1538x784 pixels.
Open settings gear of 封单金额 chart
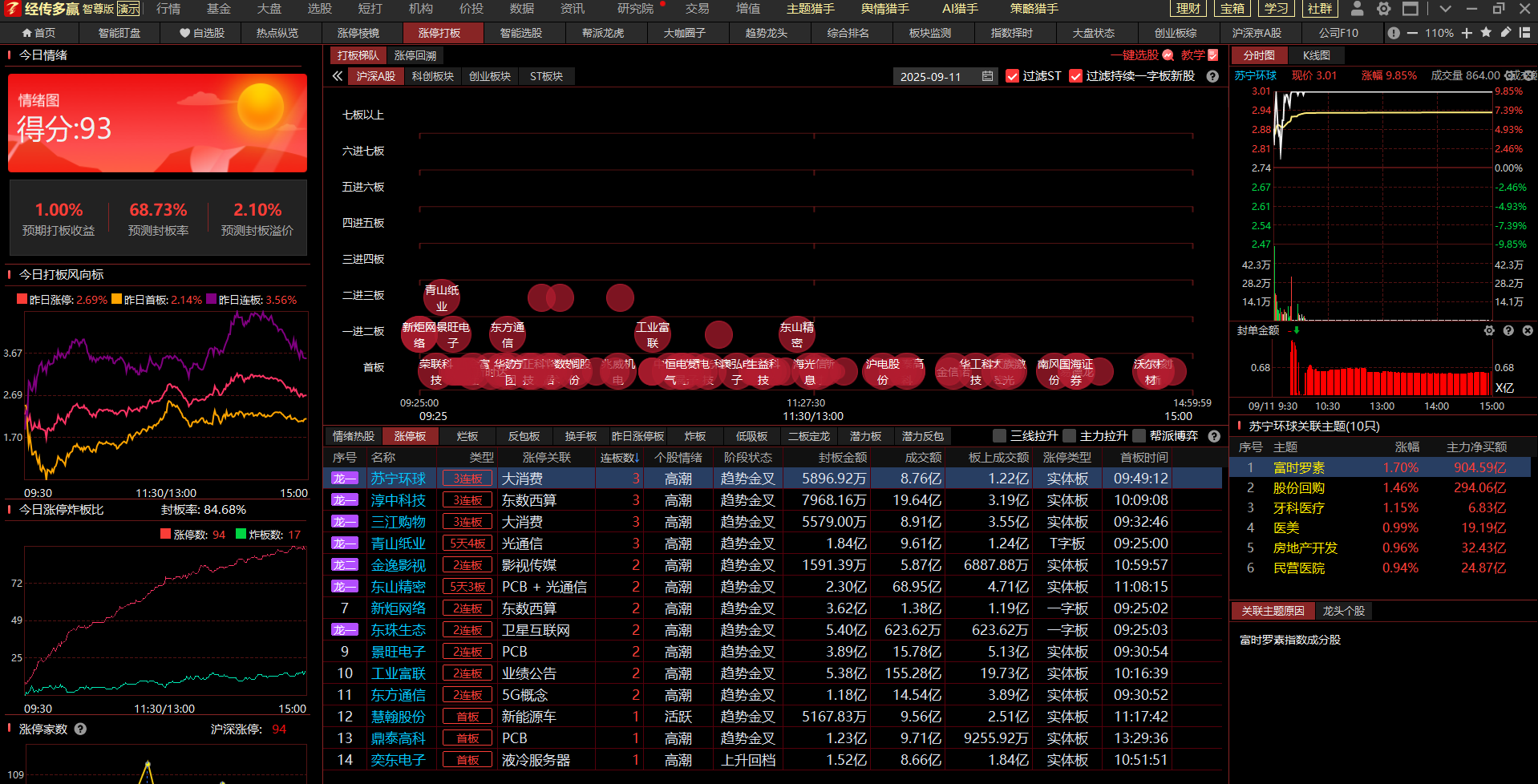1489,330
